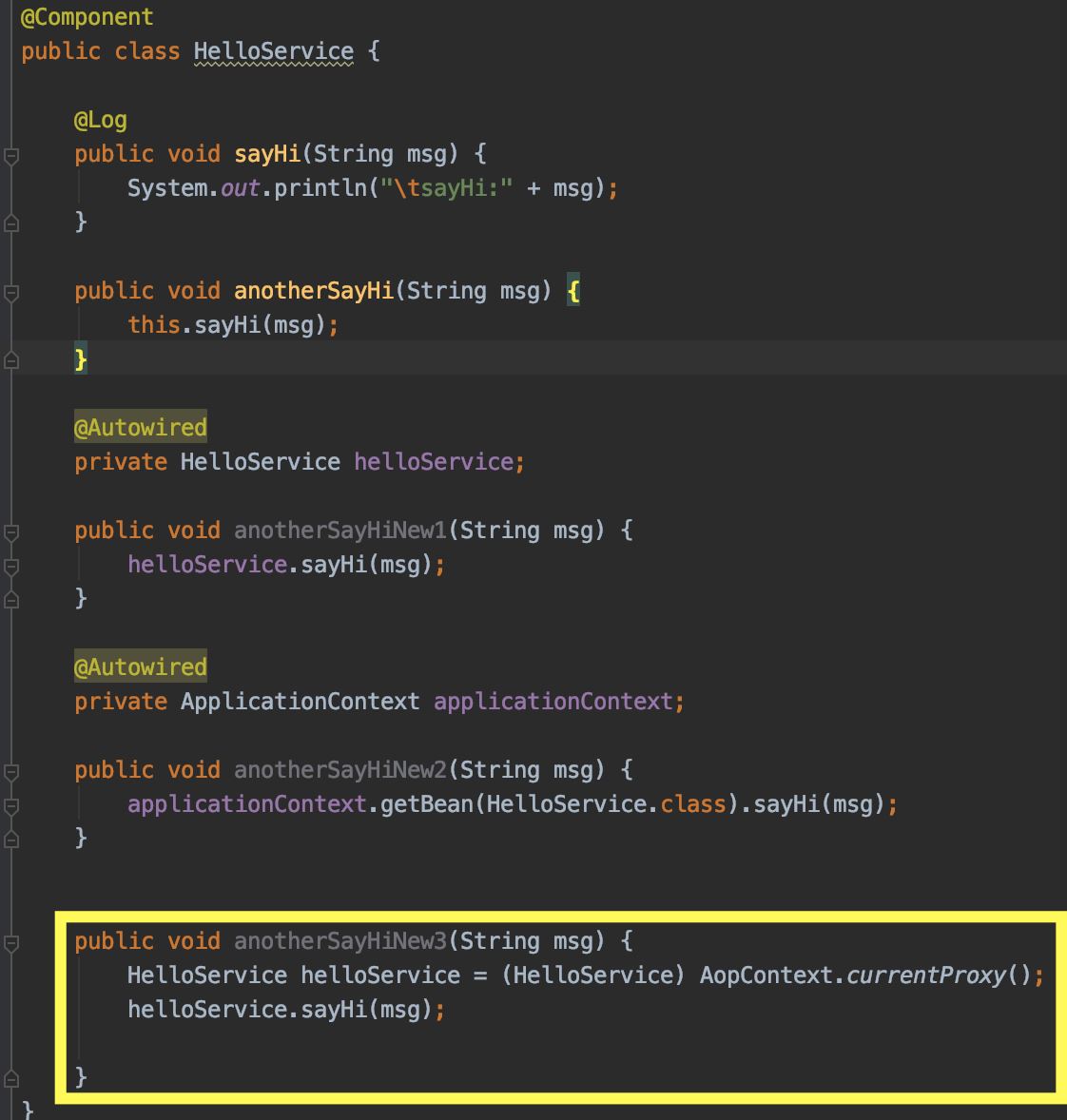Fold the anotherSayHiNew3 method in gutter
1067x1120 pixels.
pos(10,942)
